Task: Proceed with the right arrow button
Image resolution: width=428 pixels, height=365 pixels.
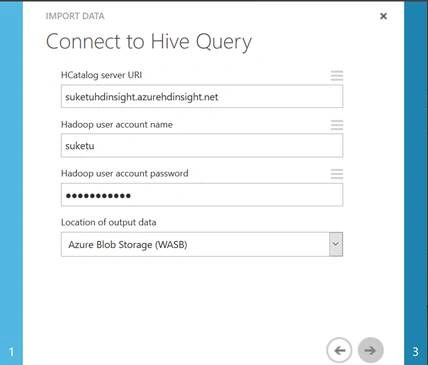Action: click(x=370, y=350)
